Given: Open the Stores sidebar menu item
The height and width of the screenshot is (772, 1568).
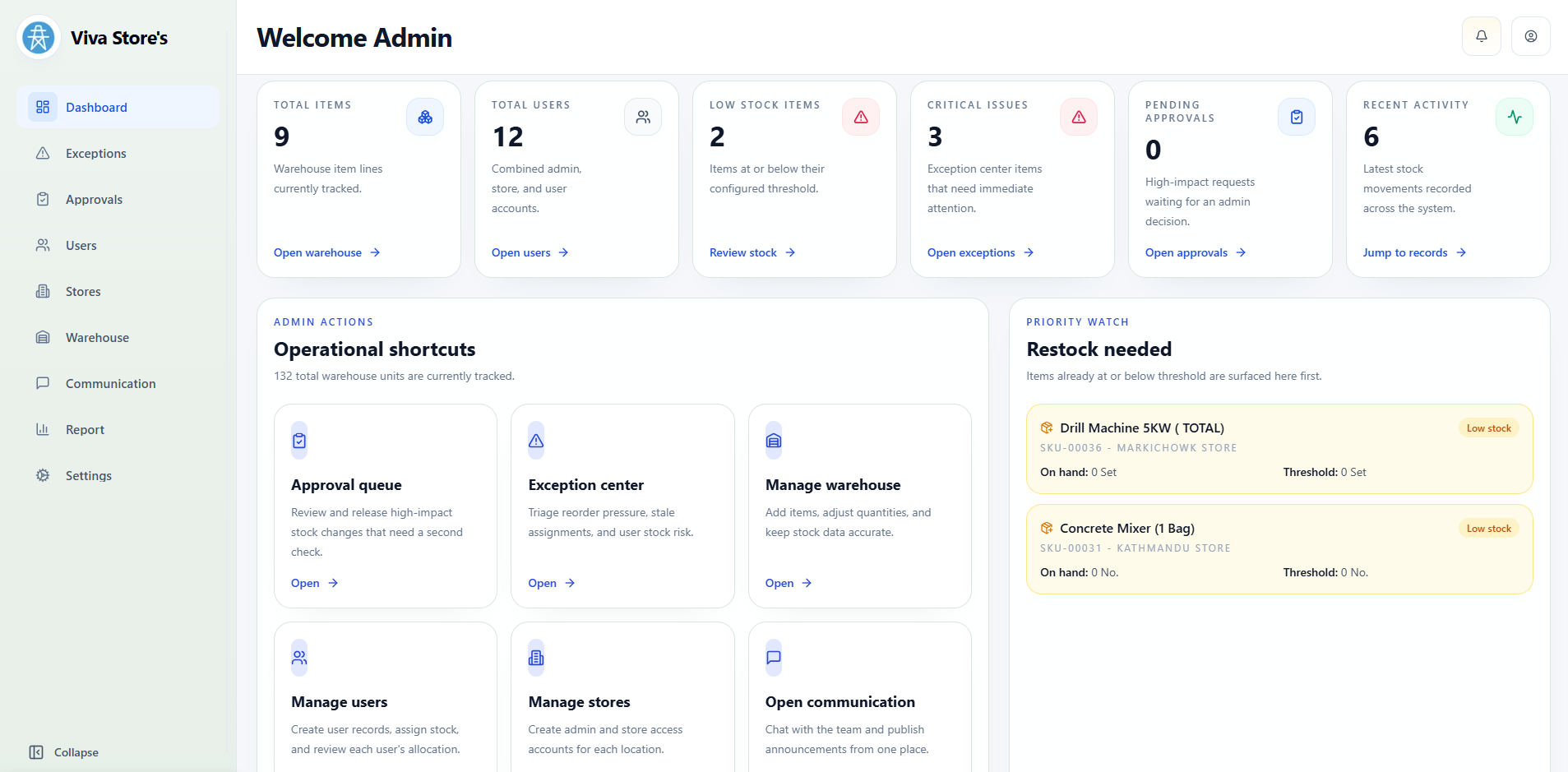Looking at the screenshot, I should tap(118, 291).
